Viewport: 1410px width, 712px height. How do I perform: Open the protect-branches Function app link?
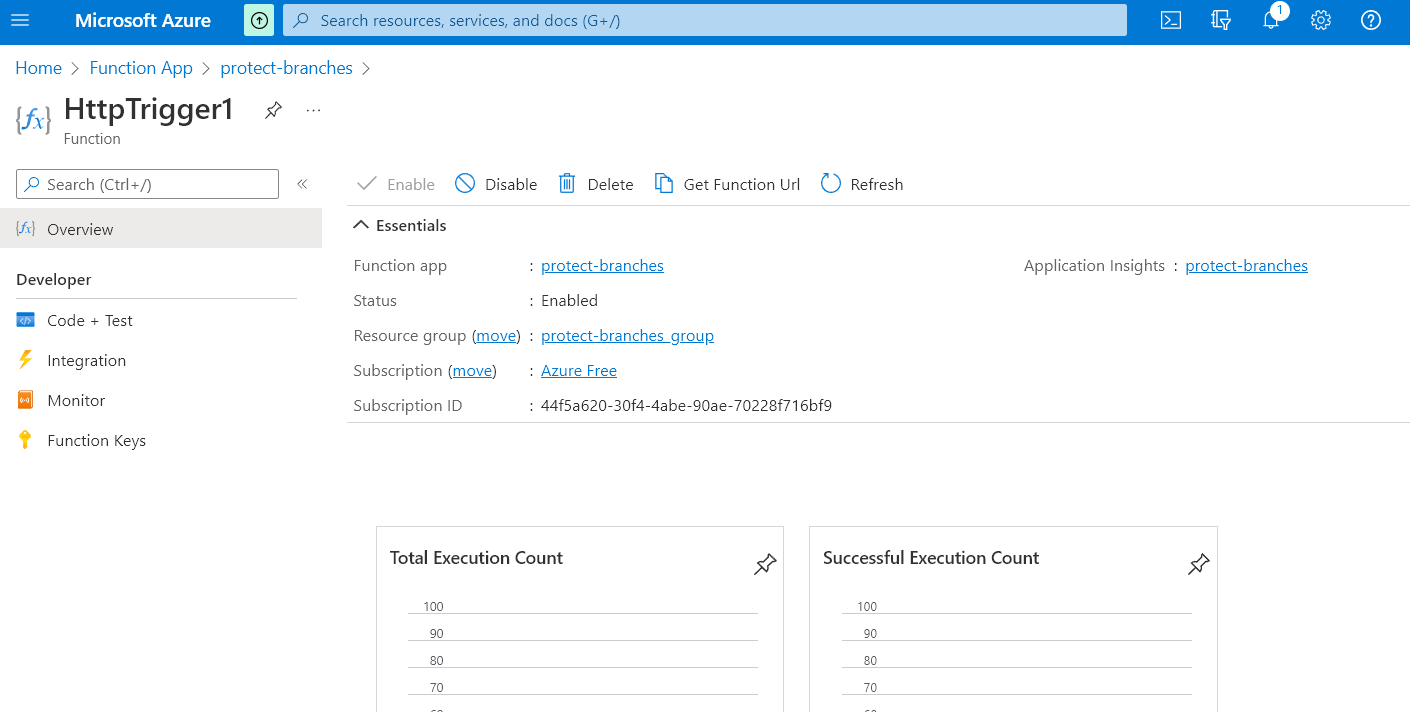[x=602, y=266]
